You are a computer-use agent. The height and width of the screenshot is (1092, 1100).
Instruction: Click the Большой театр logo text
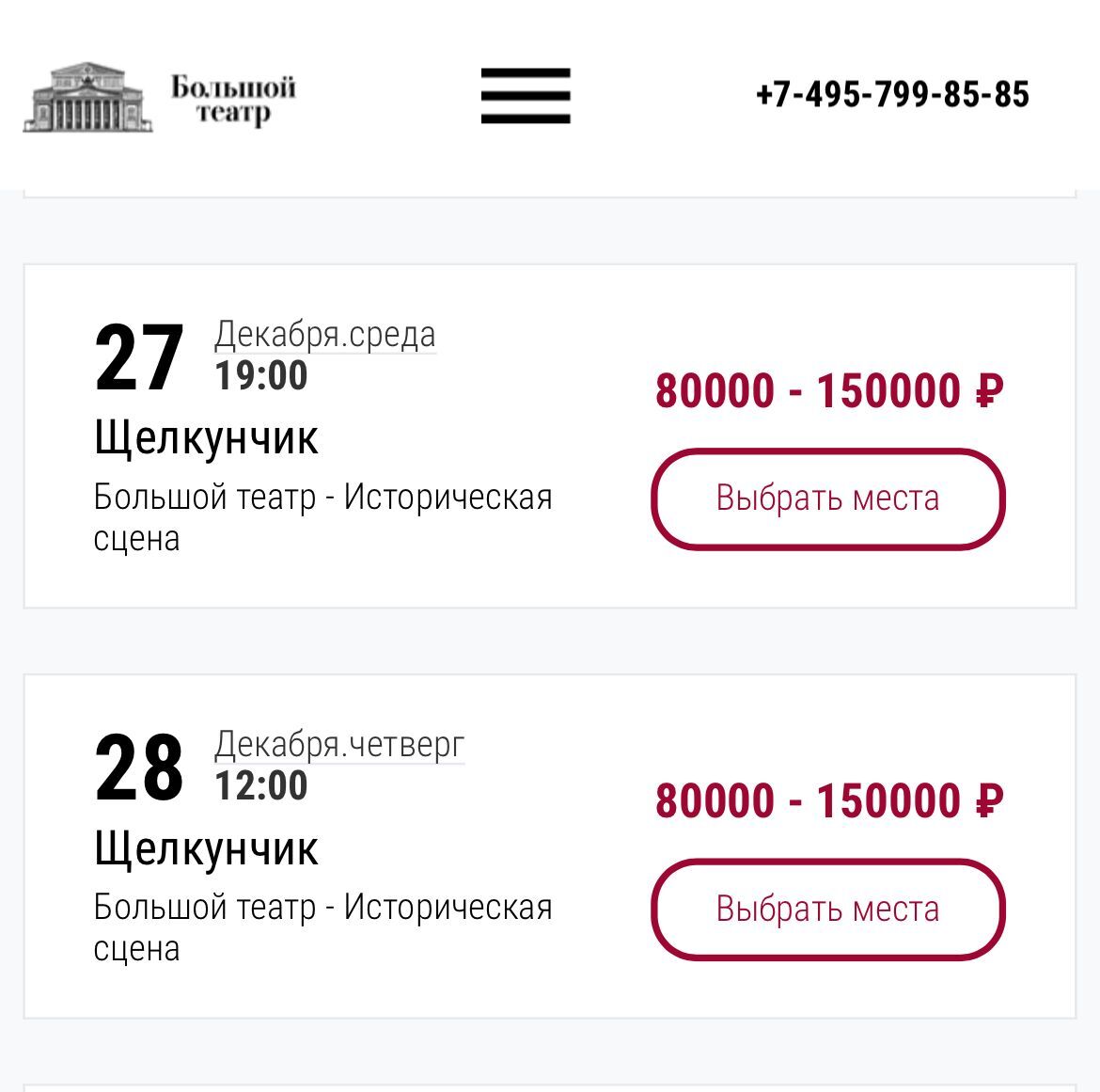tap(233, 99)
